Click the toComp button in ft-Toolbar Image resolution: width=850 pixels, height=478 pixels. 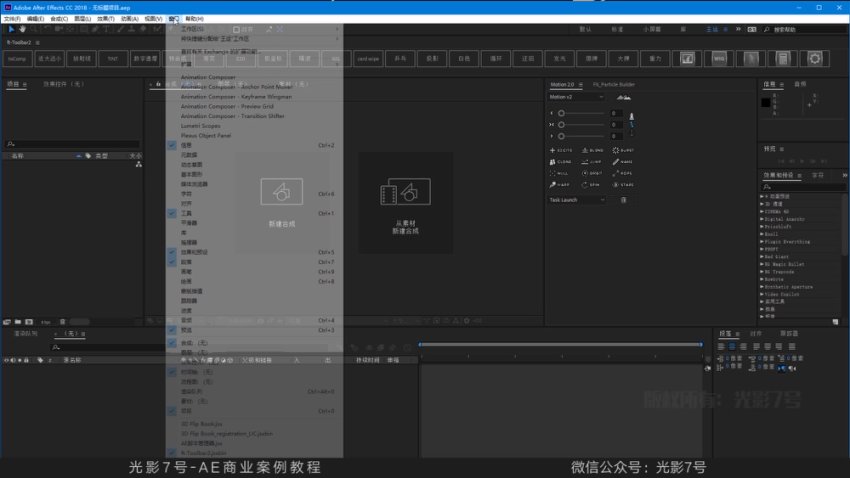[17, 59]
